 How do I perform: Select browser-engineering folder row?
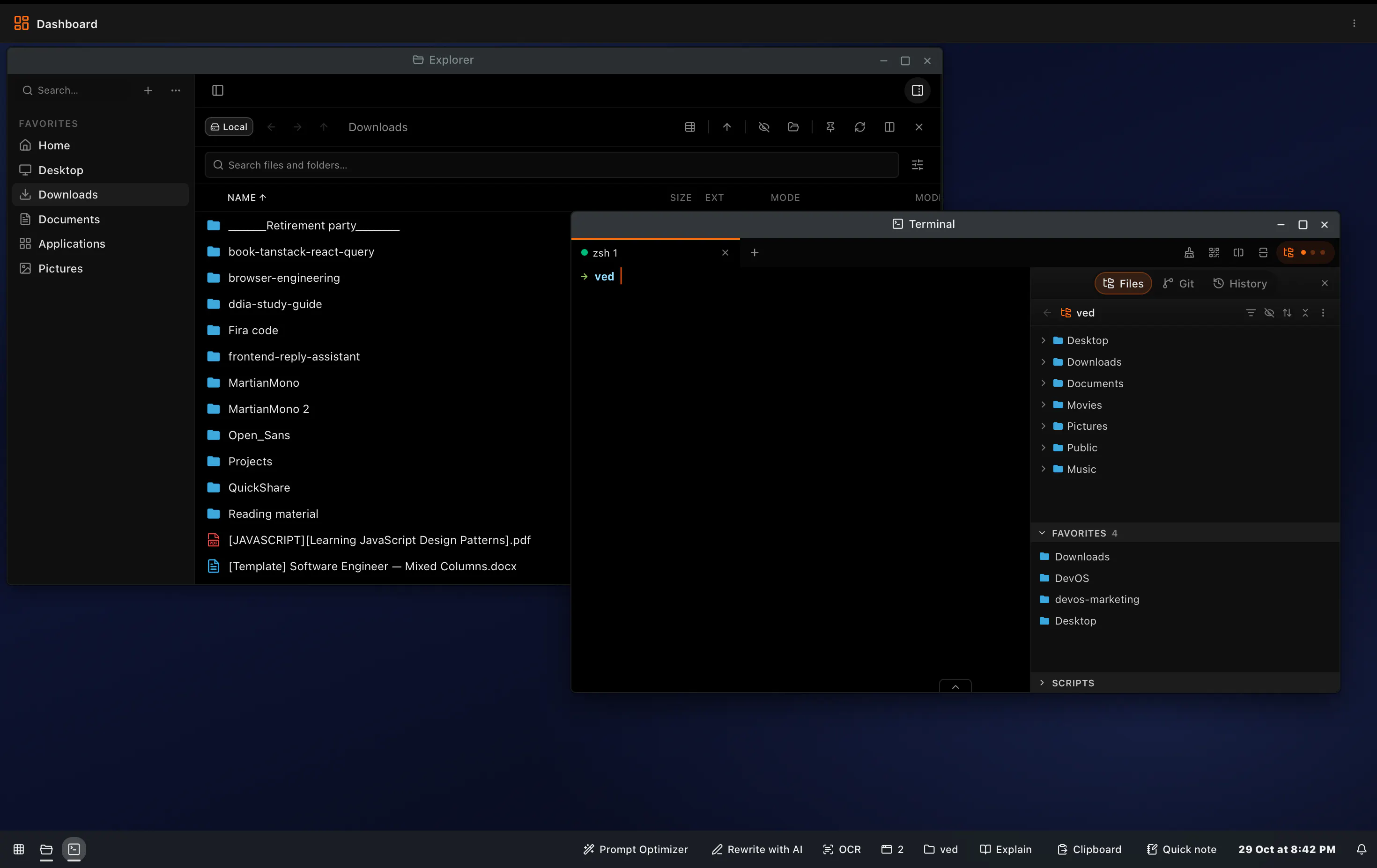(383, 278)
